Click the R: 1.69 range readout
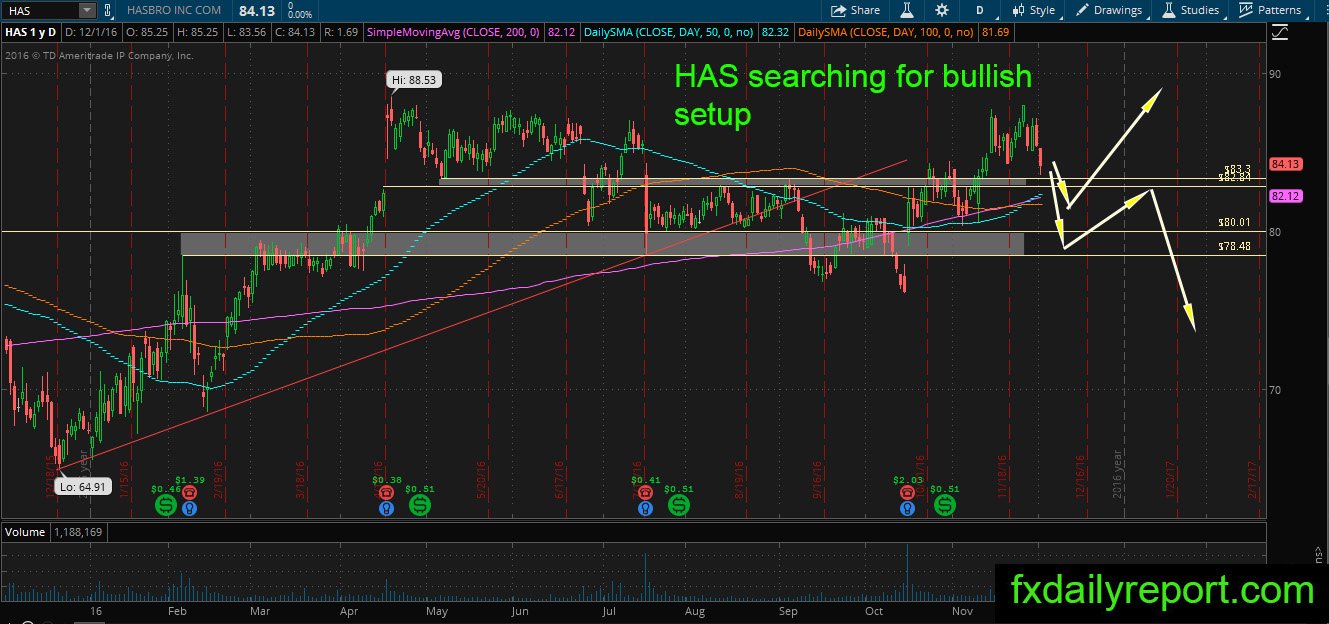Viewport: 1329px width, 624px height. tap(341, 33)
